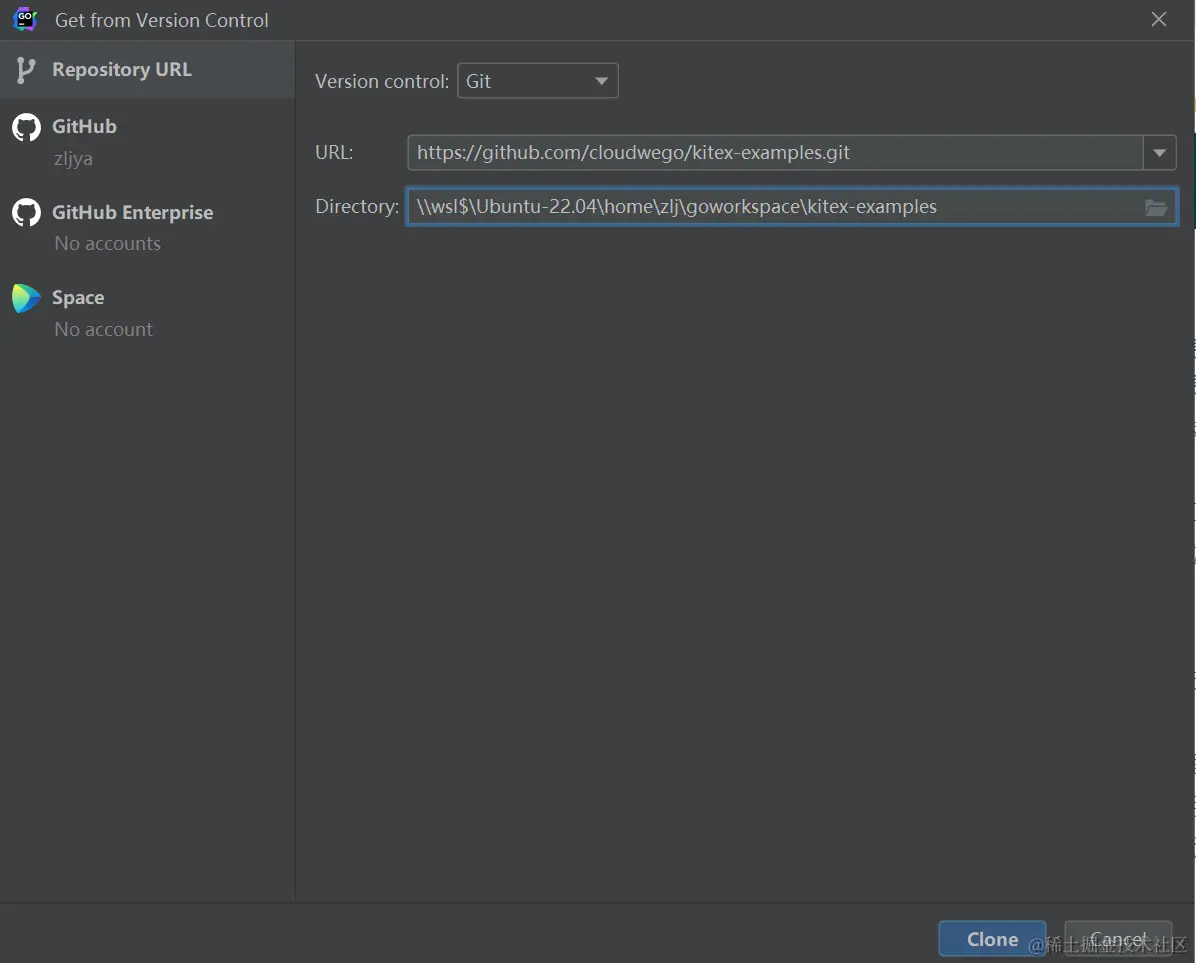Focus the repository URL input field
Image resolution: width=1196 pixels, height=963 pixels.
click(x=775, y=152)
